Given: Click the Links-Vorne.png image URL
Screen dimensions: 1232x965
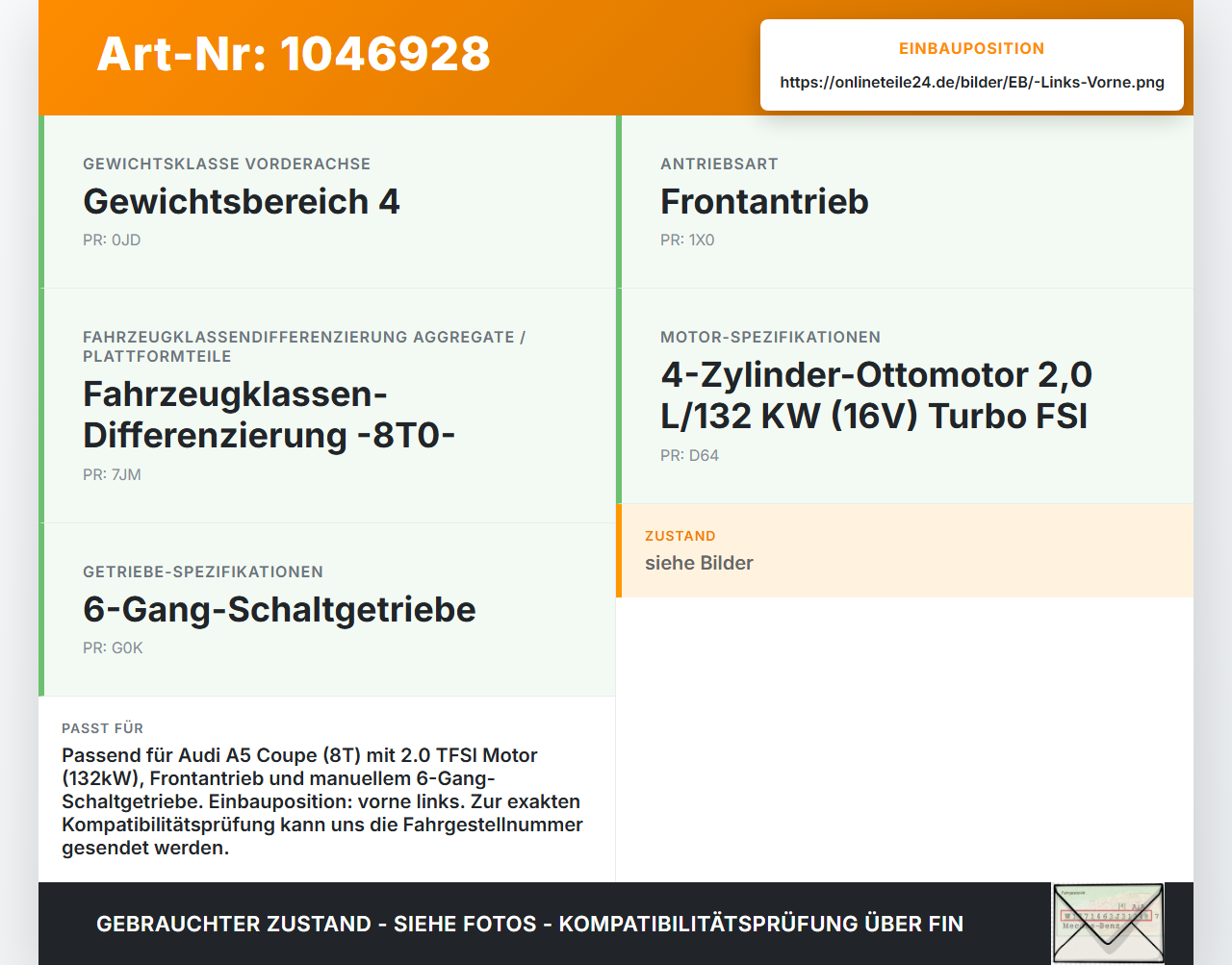Looking at the screenshot, I should [x=972, y=82].
